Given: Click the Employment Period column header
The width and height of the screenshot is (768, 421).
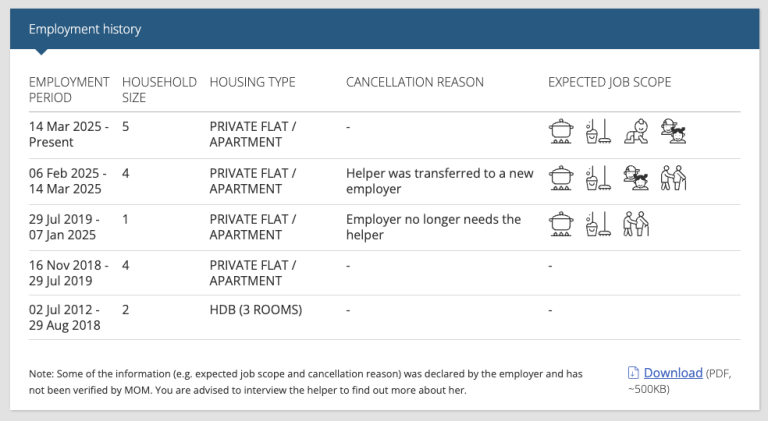Looking at the screenshot, I should tap(69, 90).
